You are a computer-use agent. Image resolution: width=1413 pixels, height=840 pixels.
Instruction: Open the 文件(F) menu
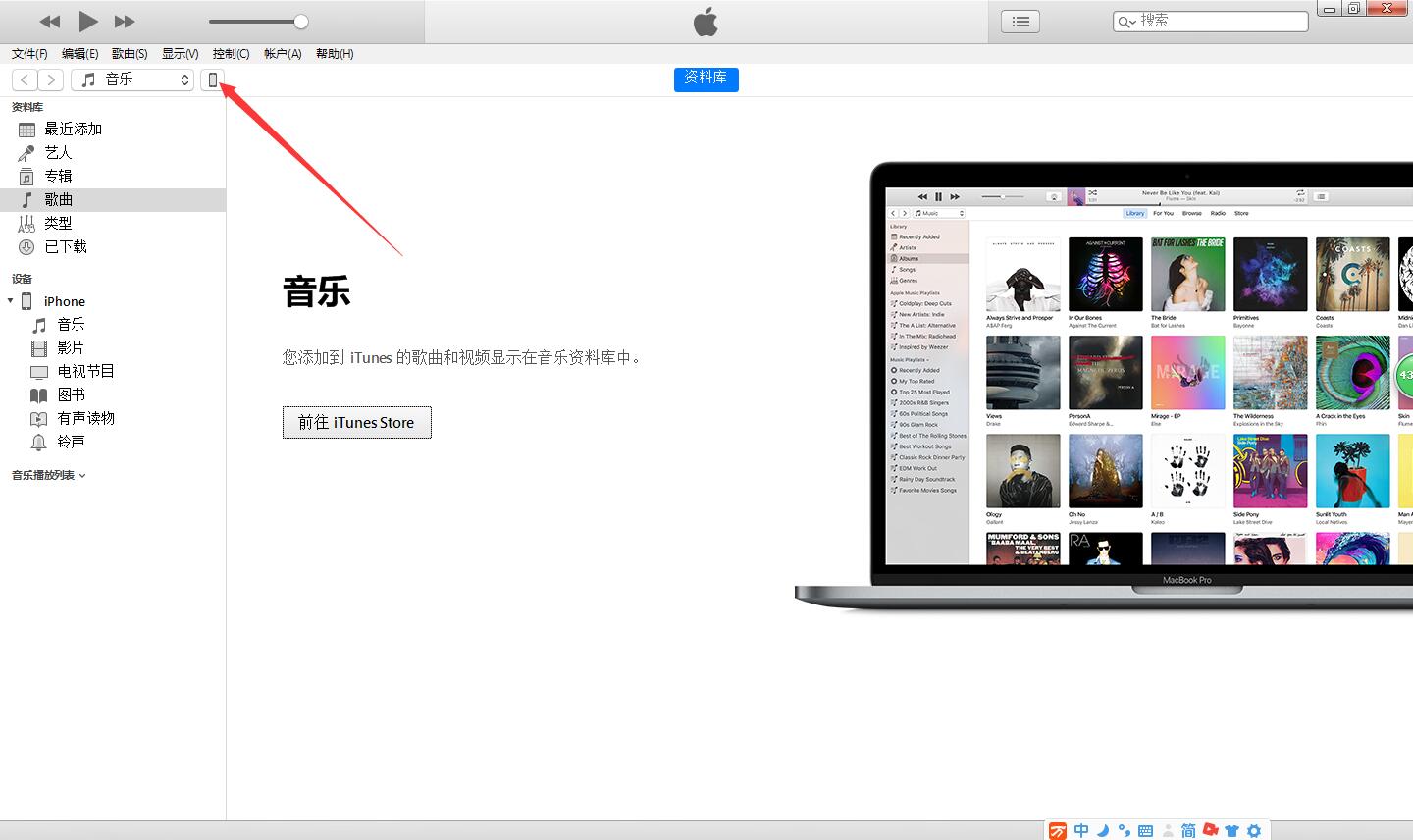29,54
